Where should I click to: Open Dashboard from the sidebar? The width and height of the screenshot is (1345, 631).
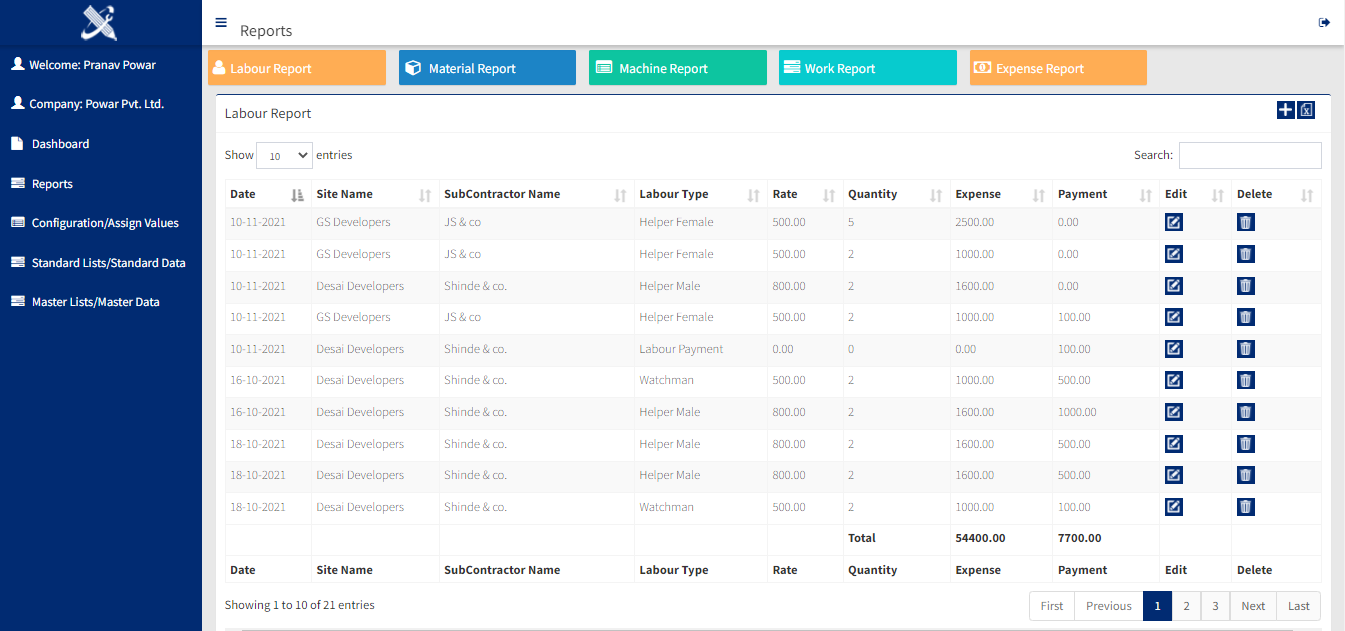60,144
